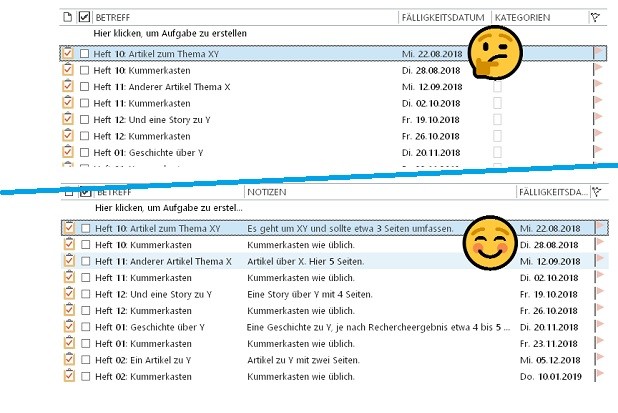The height and width of the screenshot is (413, 618).
Task: Mark Heft 11: Kummerkasten complete in Notizen list
Action: point(86,277)
